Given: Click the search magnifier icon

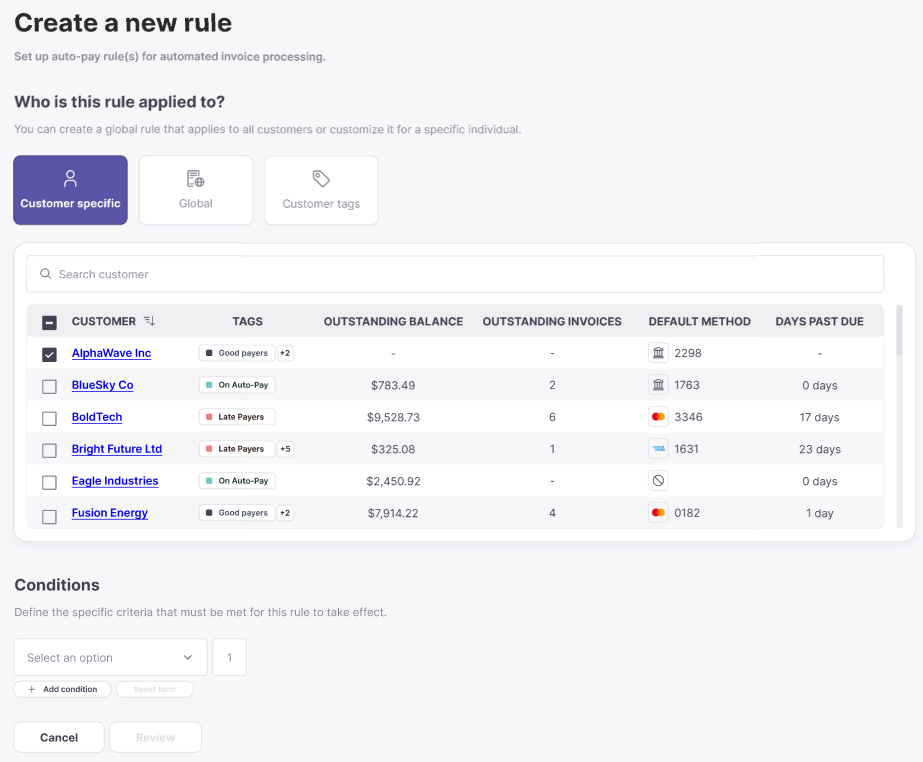Looking at the screenshot, I should [45, 274].
